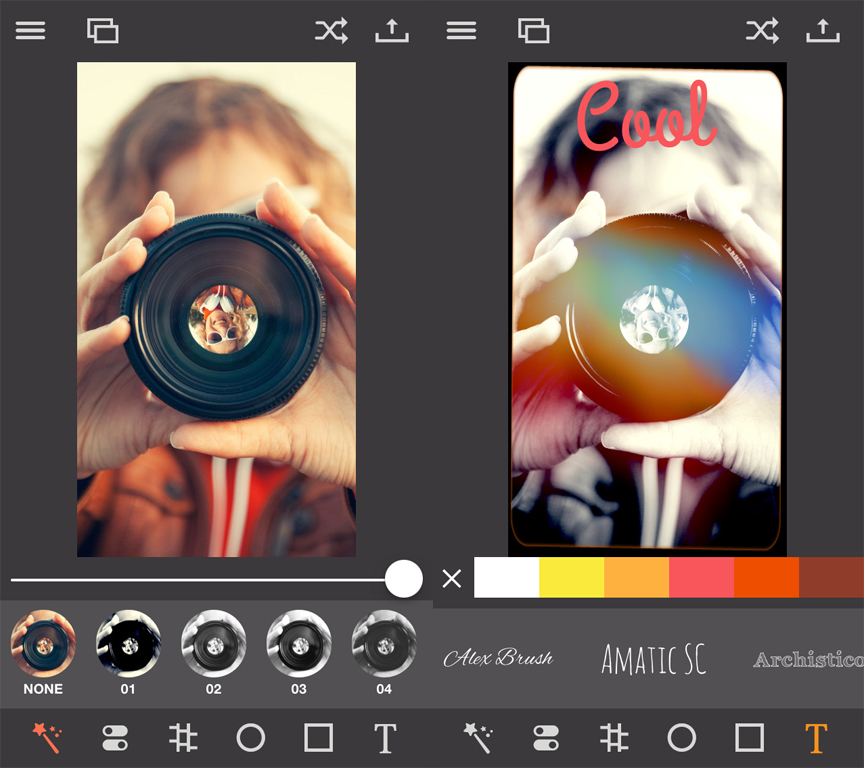The image size is (864, 768).
Task: Open the Text tool on left toolbar
Action: [385, 739]
